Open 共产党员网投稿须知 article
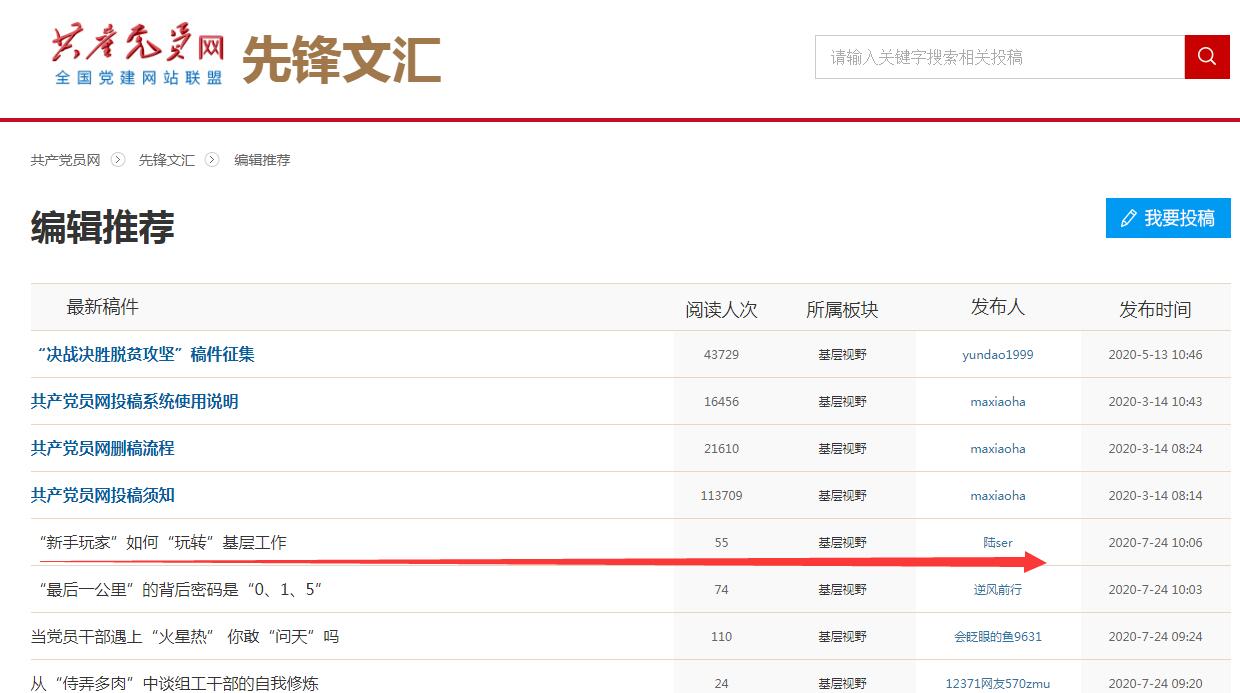This screenshot has height=693, width=1240. click(103, 496)
